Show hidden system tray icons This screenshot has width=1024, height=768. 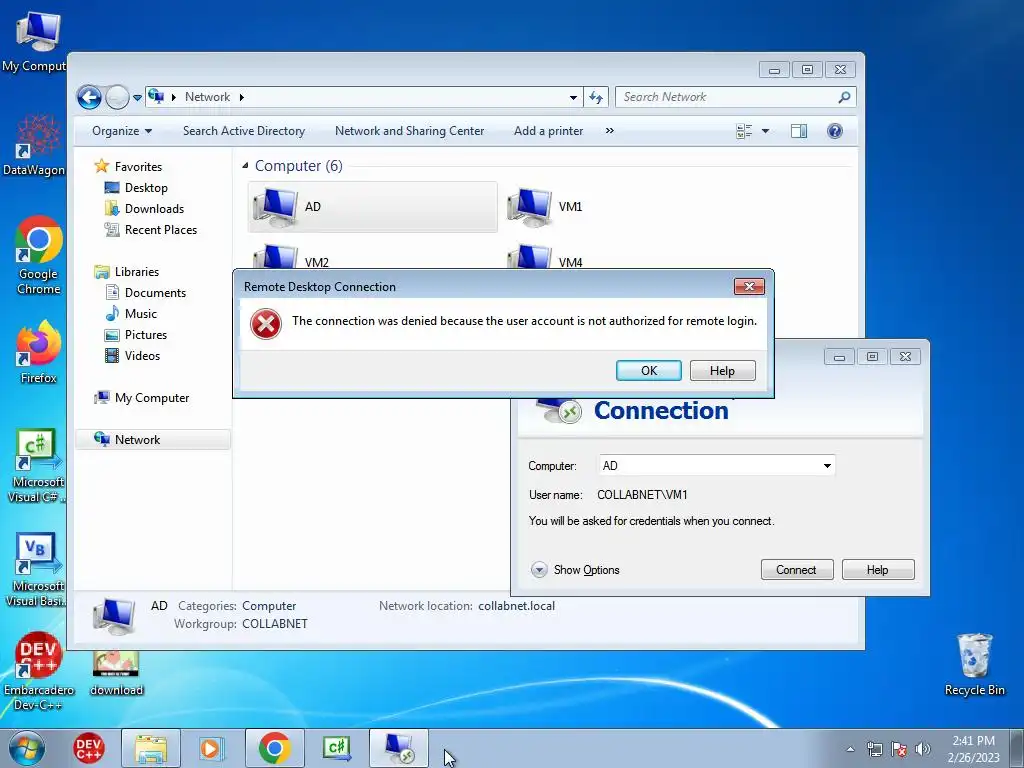pos(850,749)
